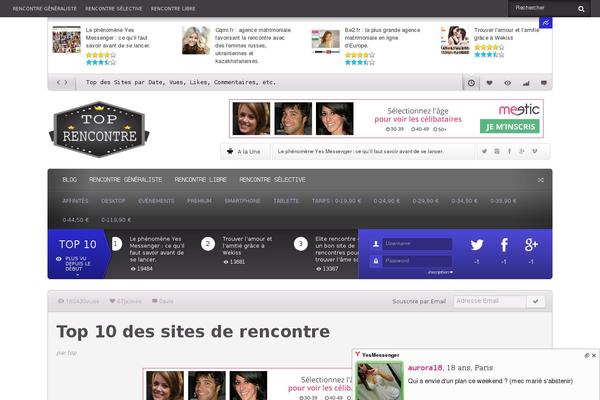Click the Smartphone tag link
This screenshot has height=400, width=600.
click(243, 201)
